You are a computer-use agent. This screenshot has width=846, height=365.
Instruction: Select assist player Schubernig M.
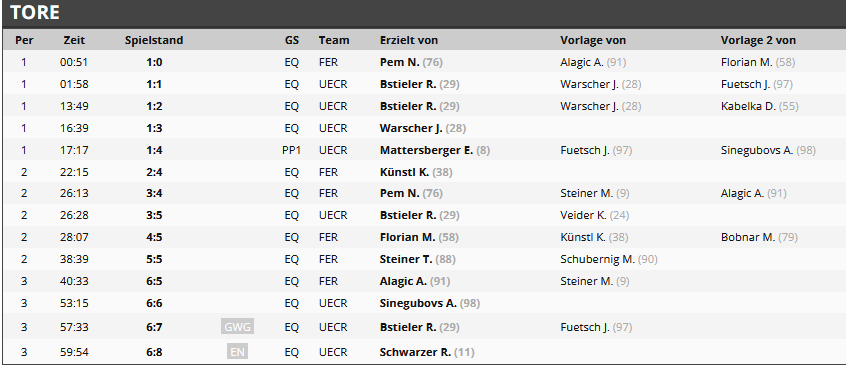[x=597, y=259]
